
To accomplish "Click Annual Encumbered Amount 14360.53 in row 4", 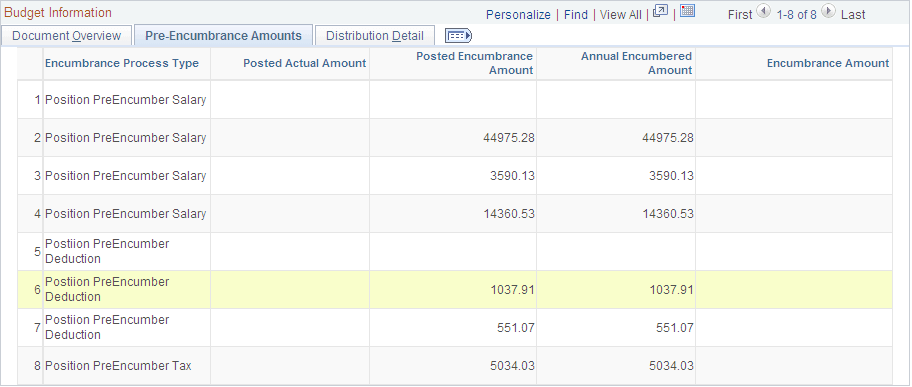I will [668, 214].
